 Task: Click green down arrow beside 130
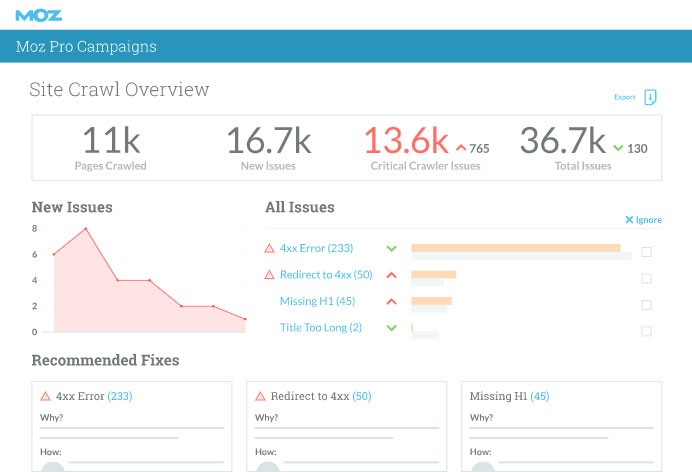click(x=618, y=148)
